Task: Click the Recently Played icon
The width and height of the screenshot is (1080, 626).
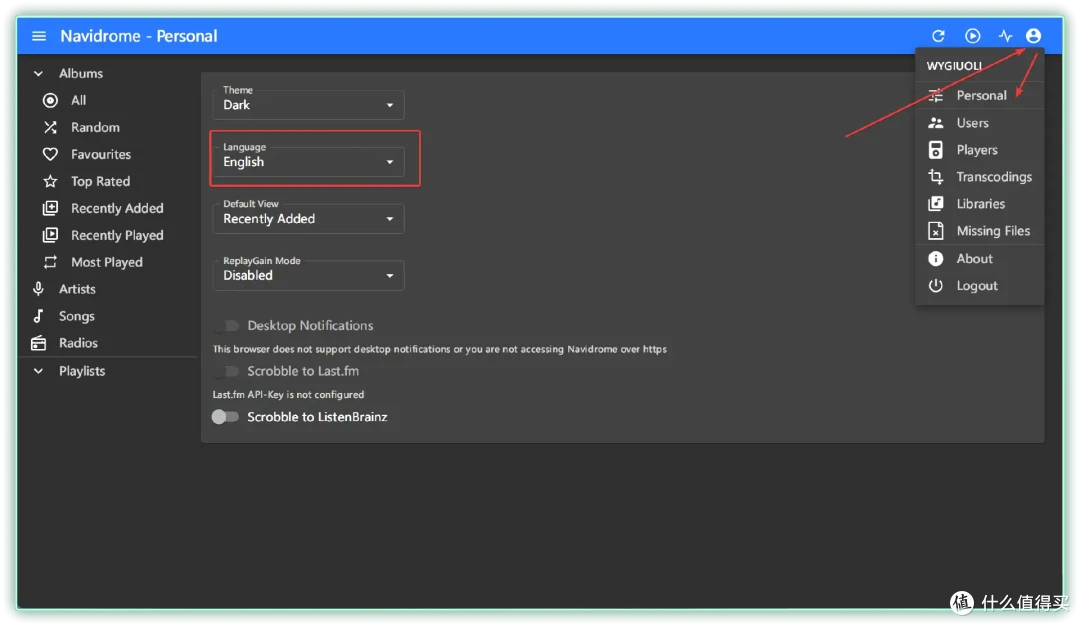Action: pyautogui.click(x=50, y=235)
